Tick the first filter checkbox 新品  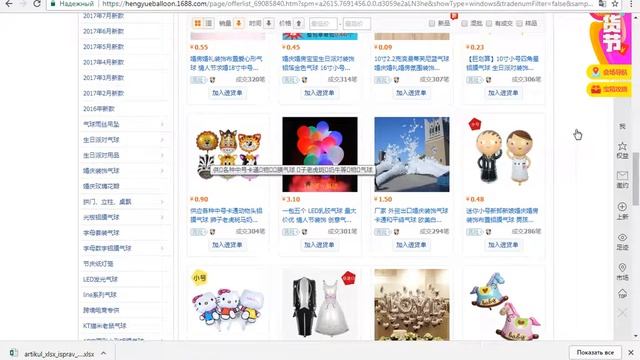(432, 24)
